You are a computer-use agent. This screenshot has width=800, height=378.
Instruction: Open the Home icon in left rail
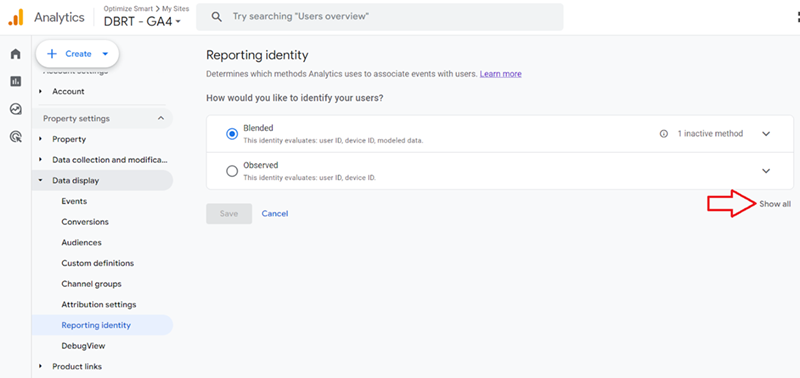(x=16, y=54)
